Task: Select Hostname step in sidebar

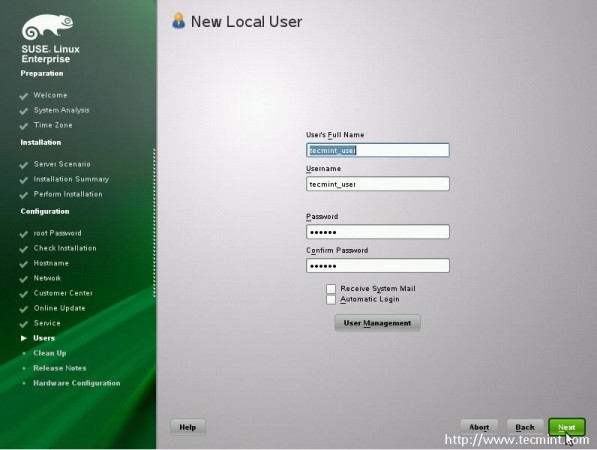Action: [51, 263]
